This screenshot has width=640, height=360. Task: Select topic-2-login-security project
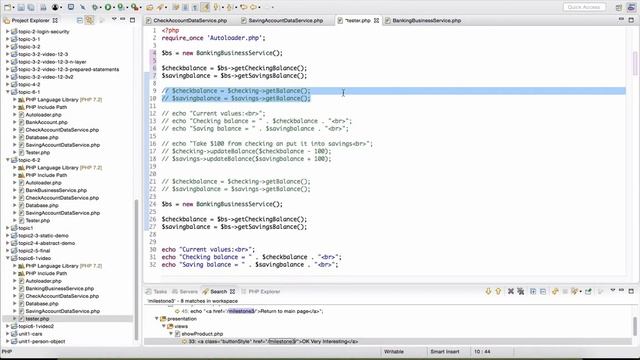(x=44, y=31)
